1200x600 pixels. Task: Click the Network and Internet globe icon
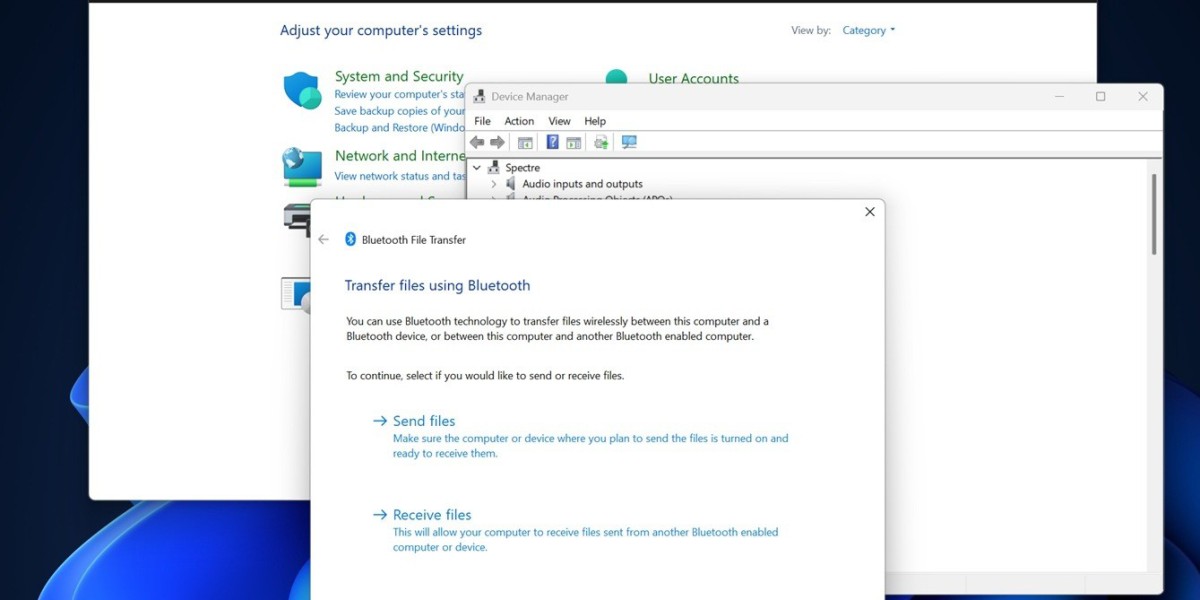click(301, 166)
